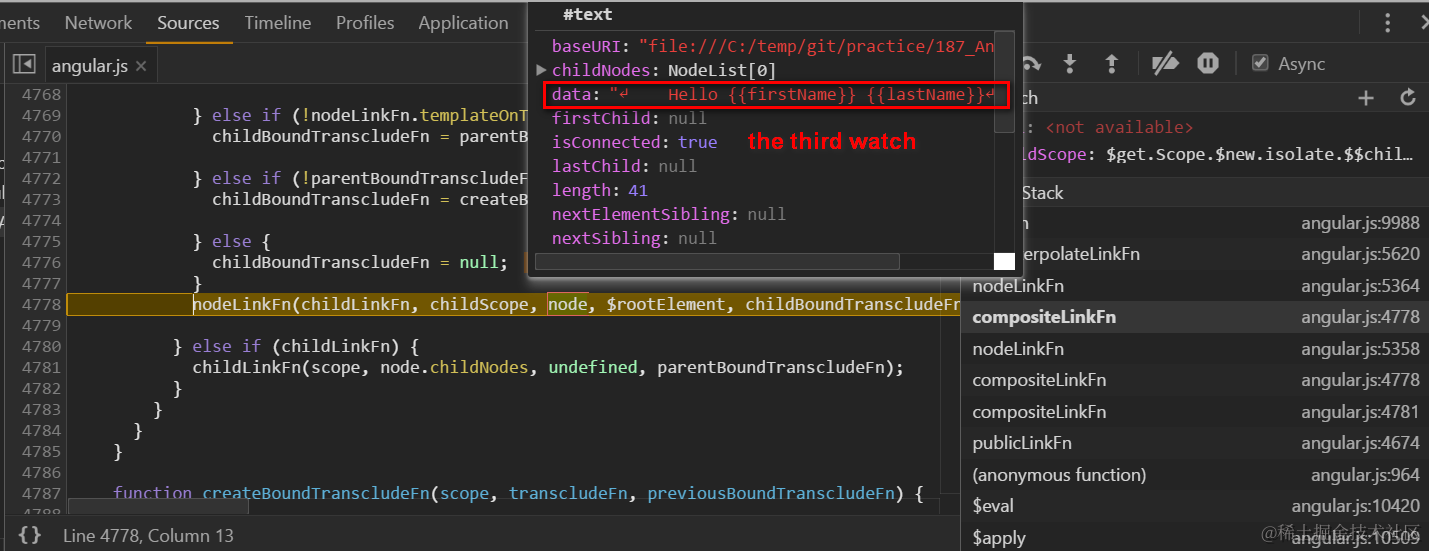Viewport: 1429px width, 551px height.
Task: Click the Step out of function icon
Action: coord(1110,64)
